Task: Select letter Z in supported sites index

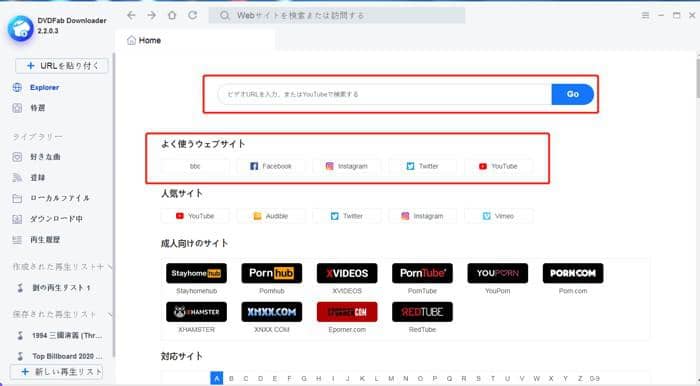Action: pos(580,378)
